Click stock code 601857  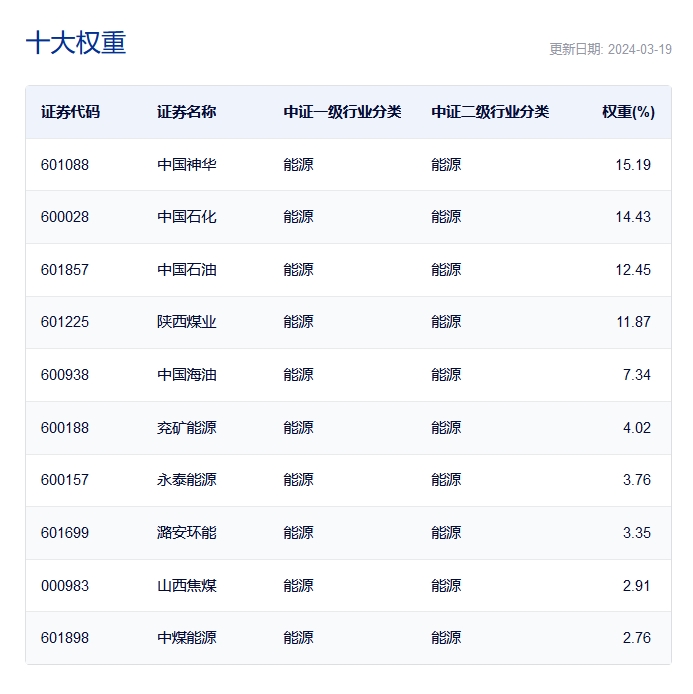pos(65,270)
